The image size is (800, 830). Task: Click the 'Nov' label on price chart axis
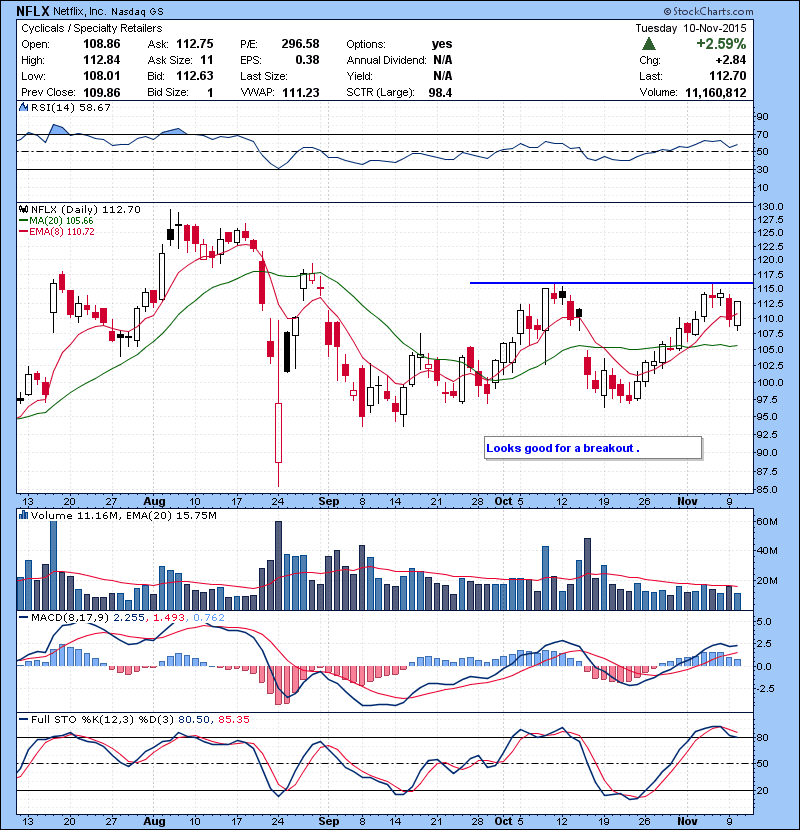tap(687, 501)
